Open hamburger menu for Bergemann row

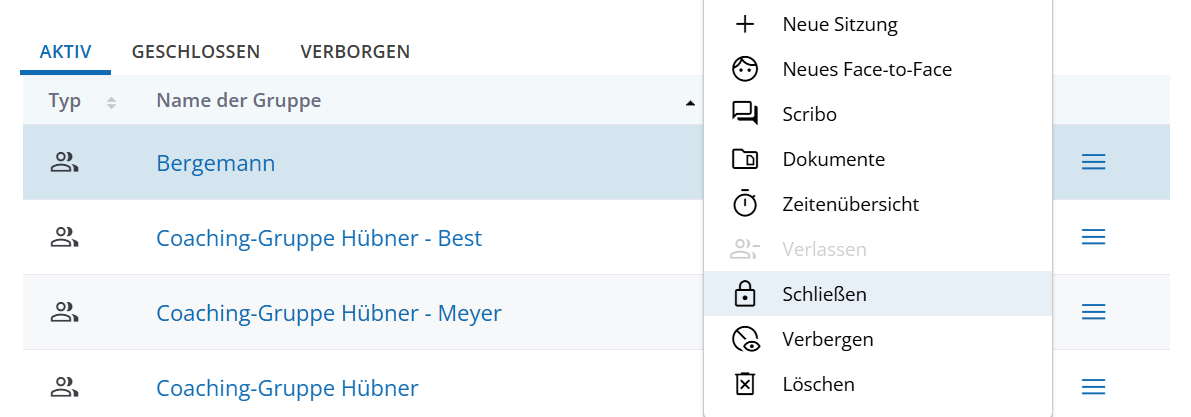(x=1093, y=162)
